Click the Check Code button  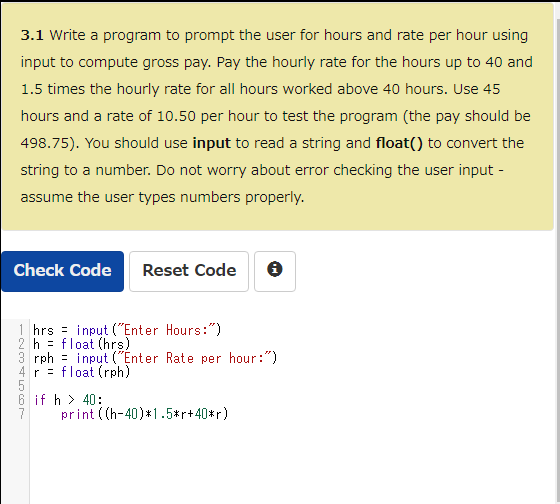pos(62,271)
